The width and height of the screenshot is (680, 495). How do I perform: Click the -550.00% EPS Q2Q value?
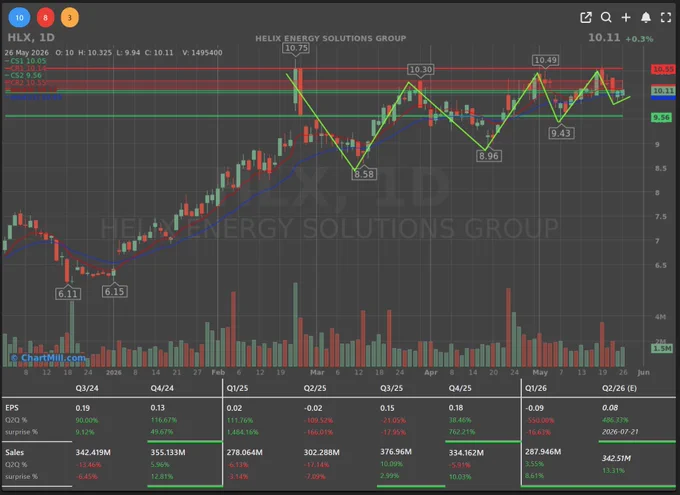[x=540, y=421]
